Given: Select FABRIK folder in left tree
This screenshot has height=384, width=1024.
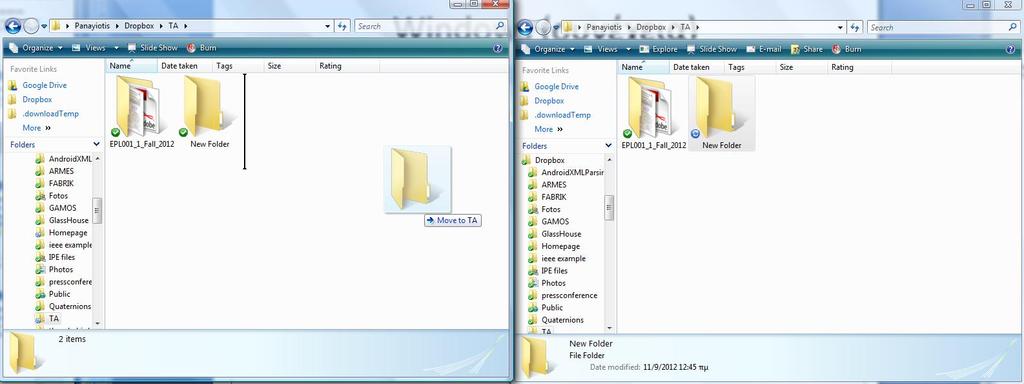Looking at the screenshot, I should pyautogui.click(x=61, y=184).
